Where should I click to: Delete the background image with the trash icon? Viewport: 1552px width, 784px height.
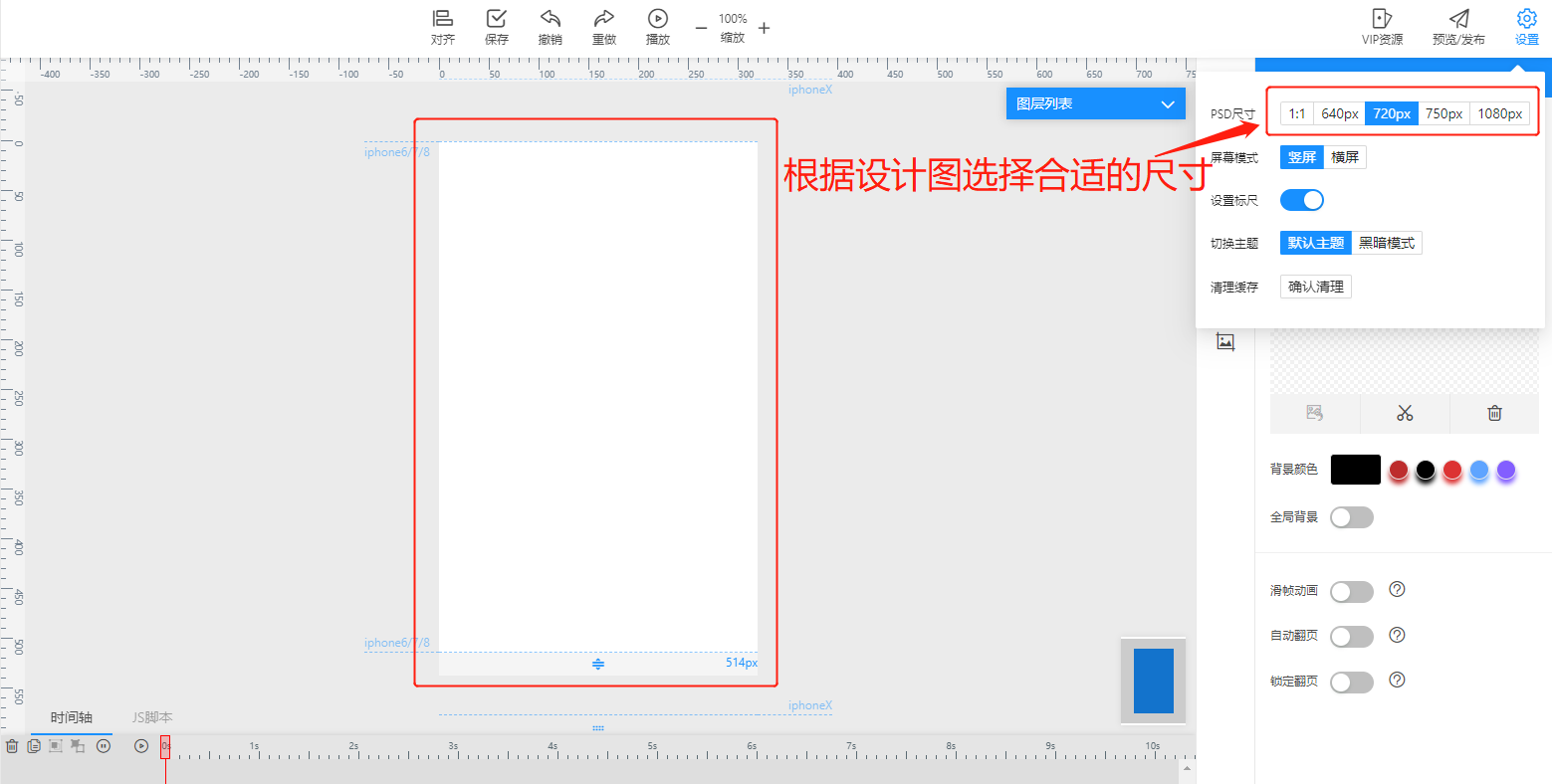click(x=1494, y=413)
